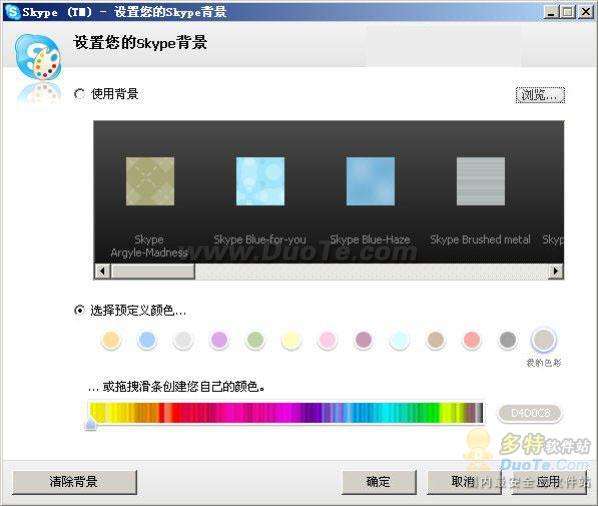The image size is (598, 506).
Task: Click the left scroll arrow of background list
Action: point(102,271)
